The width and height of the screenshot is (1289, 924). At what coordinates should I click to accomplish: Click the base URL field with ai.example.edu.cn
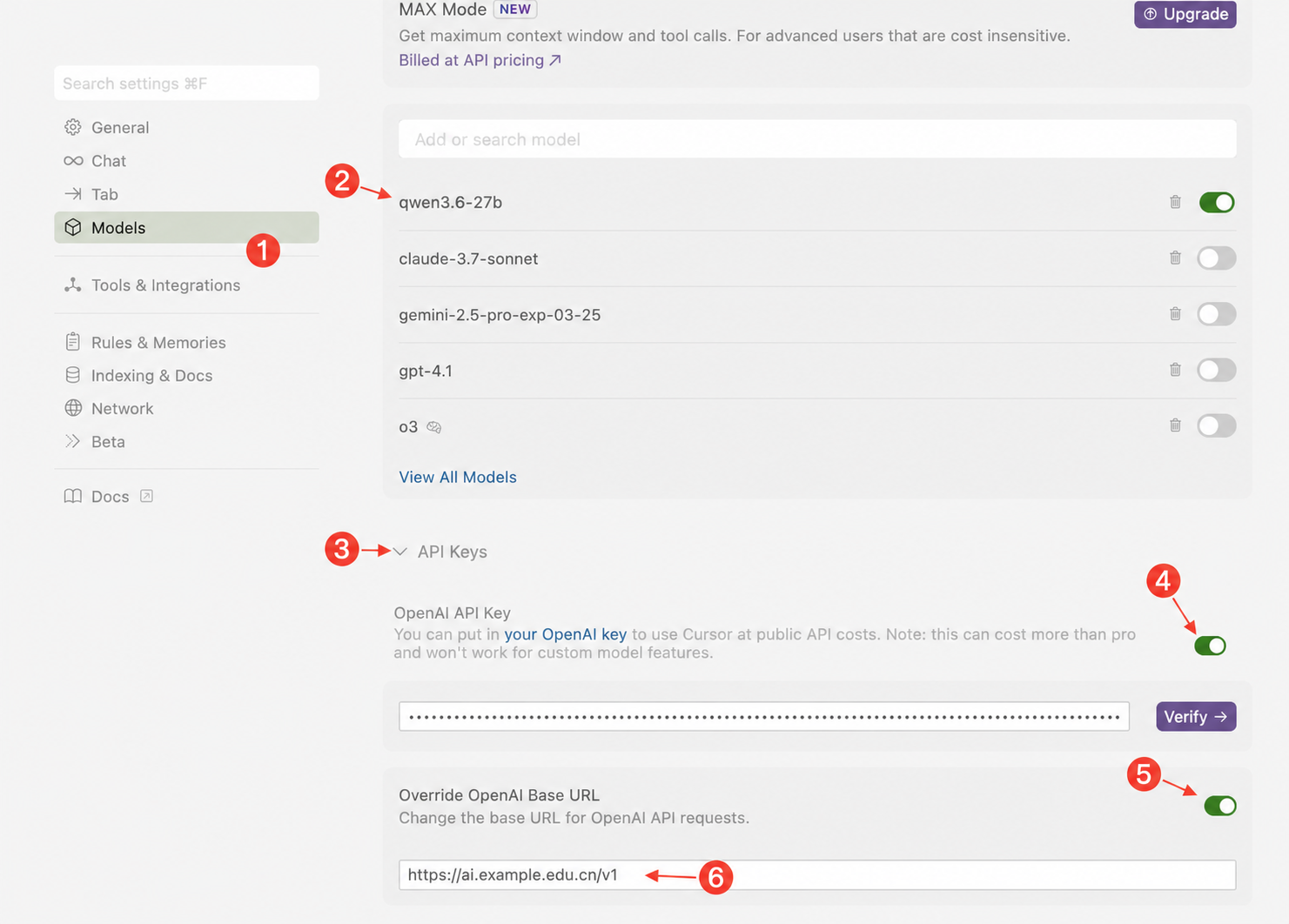(x=817, y=875)
